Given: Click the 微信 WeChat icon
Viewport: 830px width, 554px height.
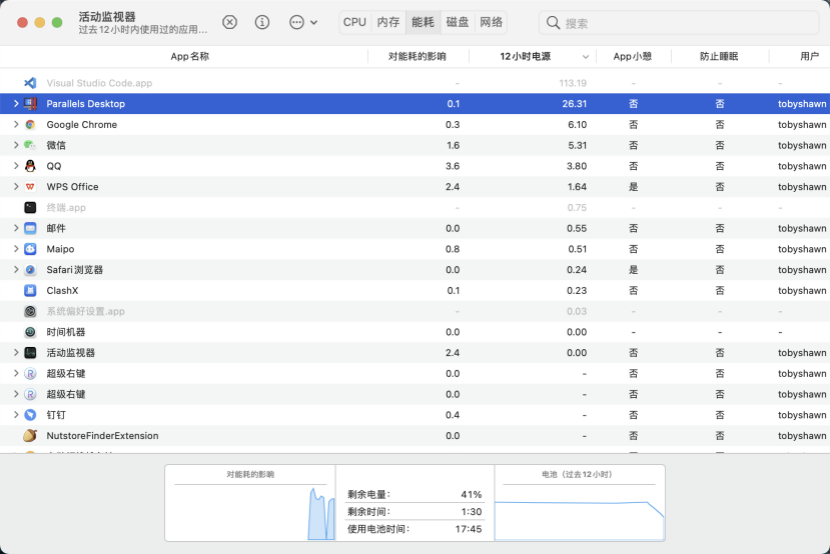Looking at the screenshot, I should pyautogui.click(x=30, y=145).
